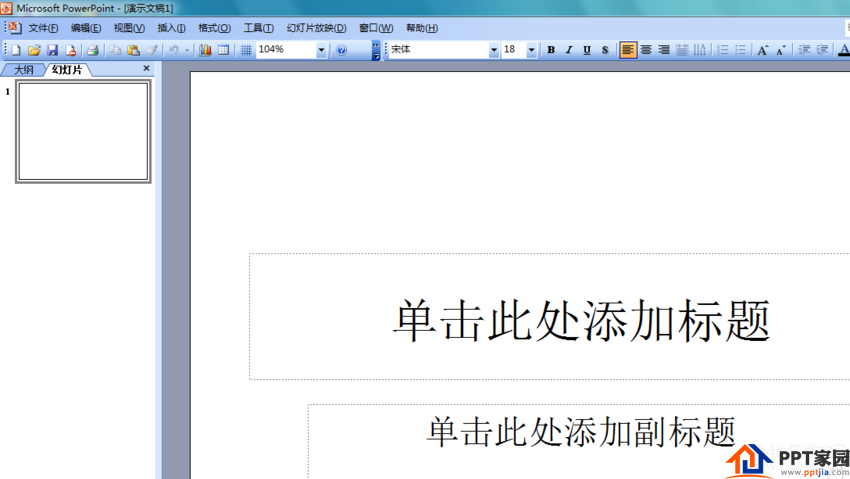Center the text alignment
This screenshot has height=479, width=850.
pos(646,50)
